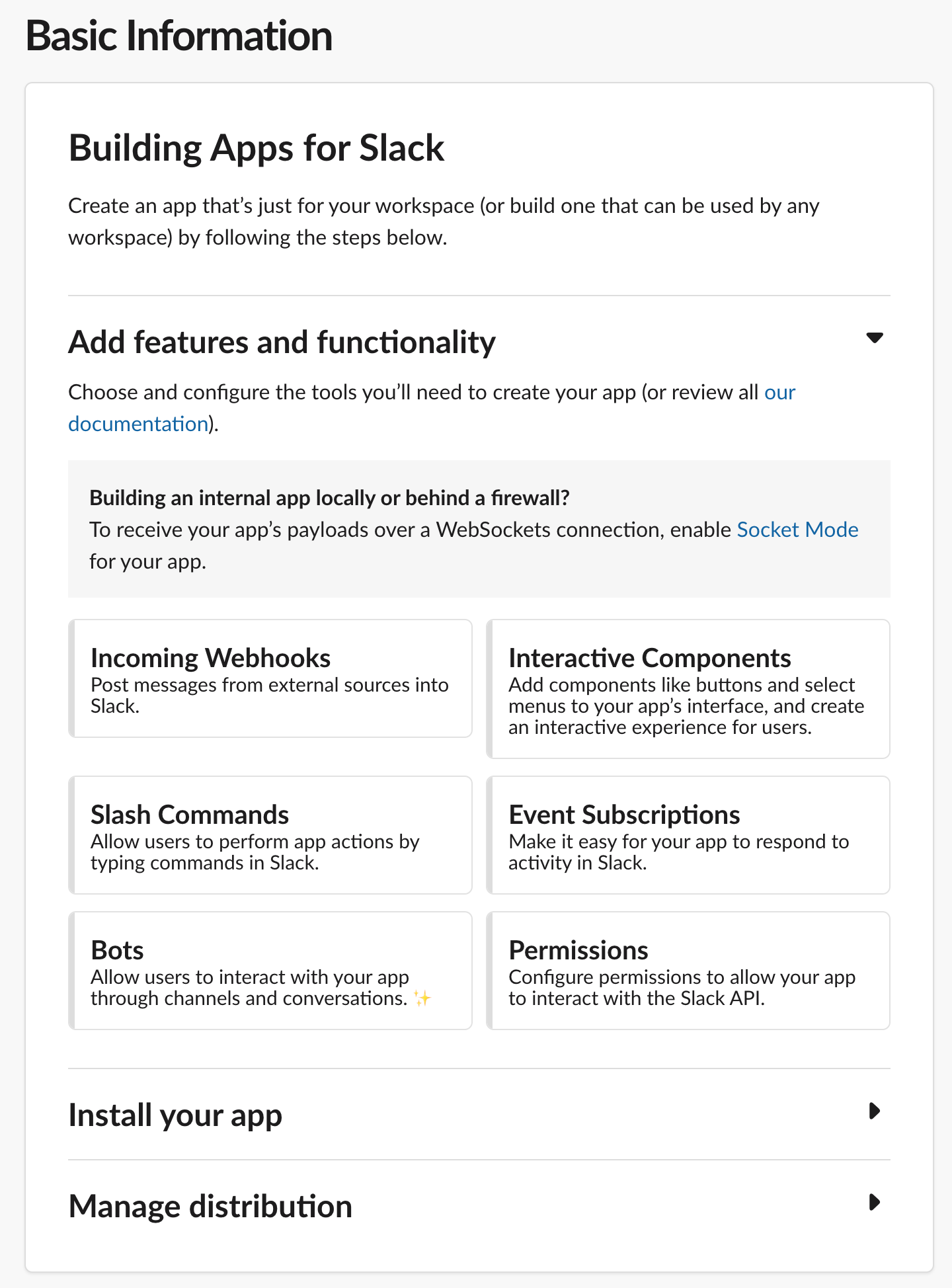Open the Incoming Webhooks feature card
Screen dimensions: 952x1288
[270, 678]
